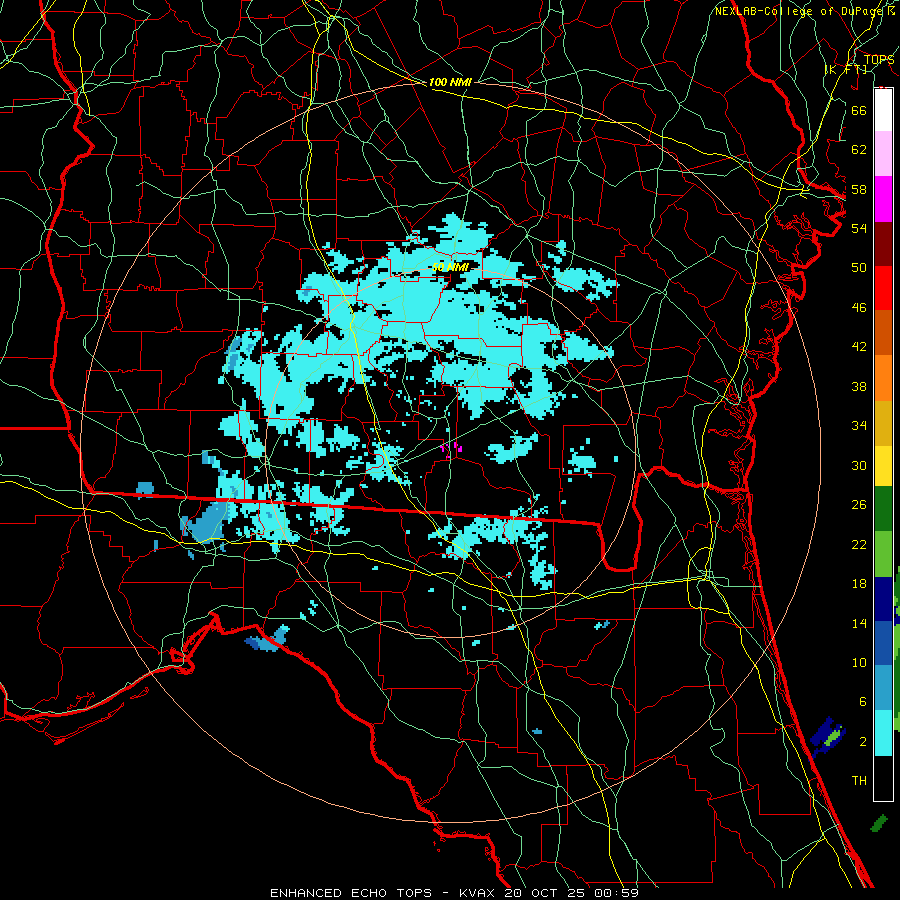The height and width of the screenshot is (900, 900).
Task: Select the dark red 54 kft legend color
Action: tap(883, 244)
